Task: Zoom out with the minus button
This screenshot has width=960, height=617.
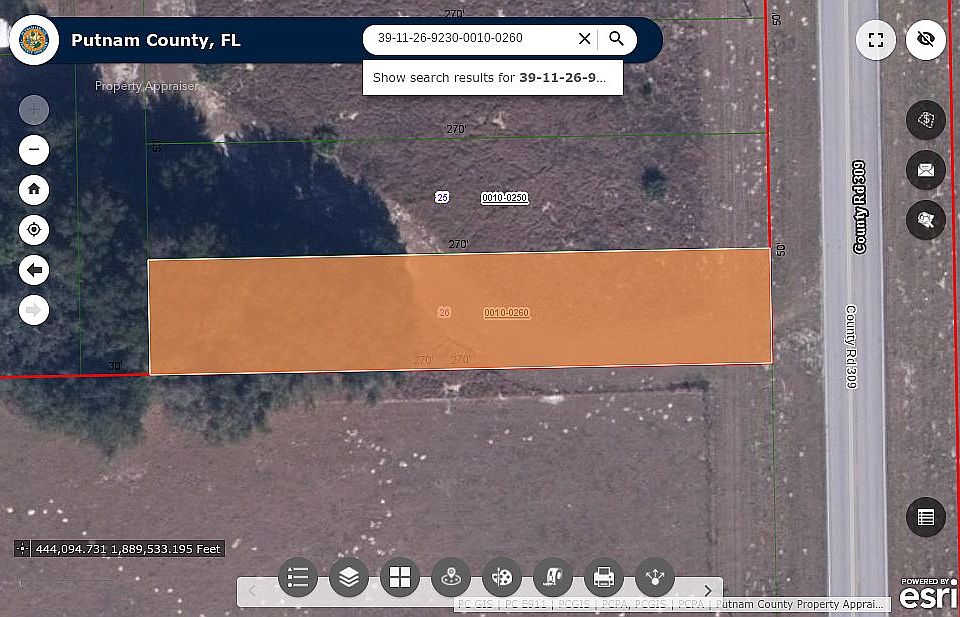Action: (x=34, y=149)
